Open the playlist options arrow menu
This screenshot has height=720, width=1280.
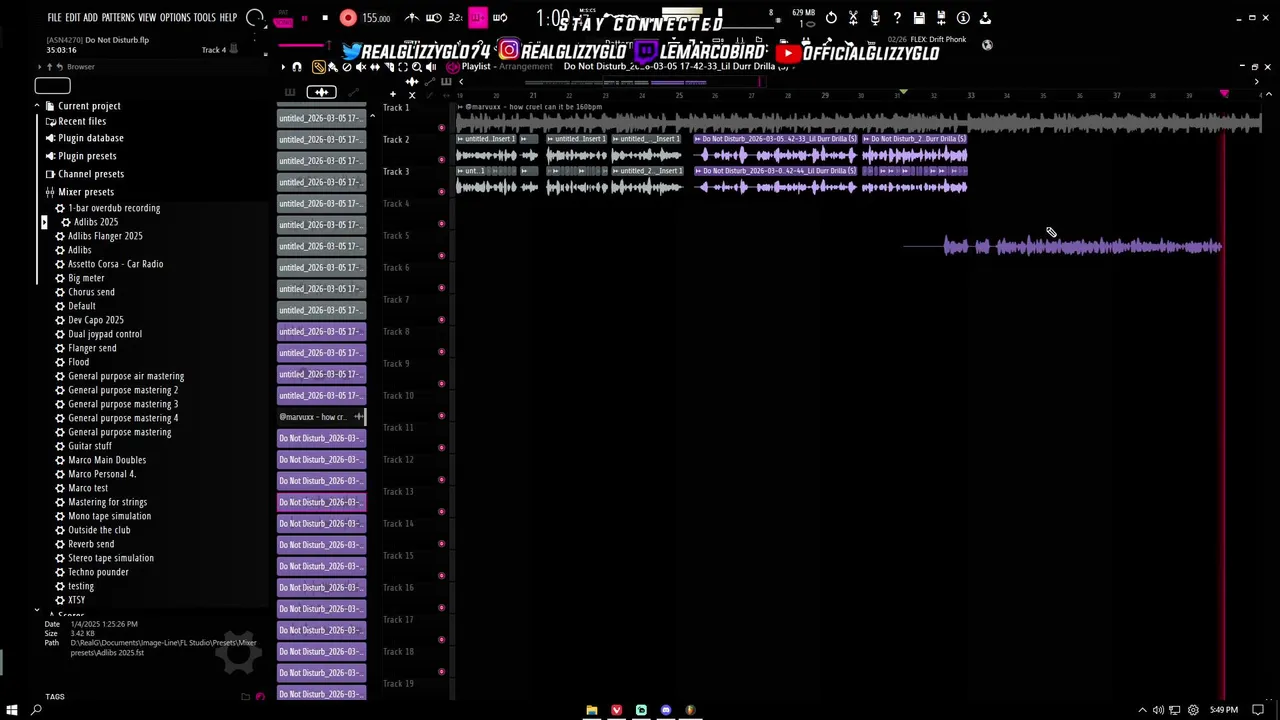pos(283,67)
